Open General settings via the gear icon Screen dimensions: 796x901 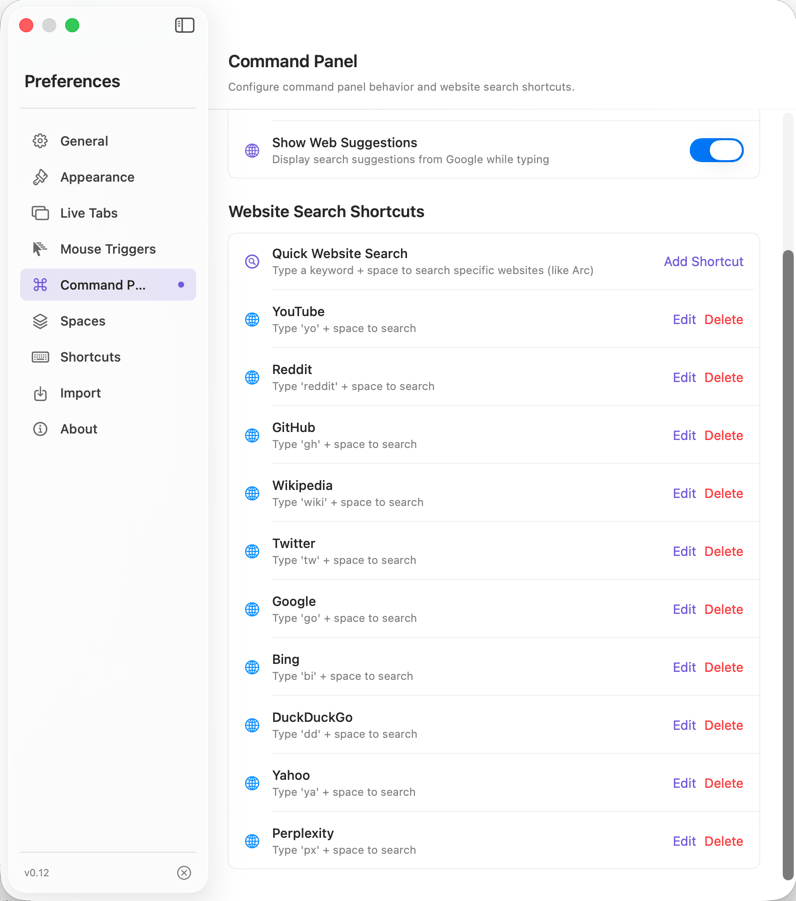40,141
